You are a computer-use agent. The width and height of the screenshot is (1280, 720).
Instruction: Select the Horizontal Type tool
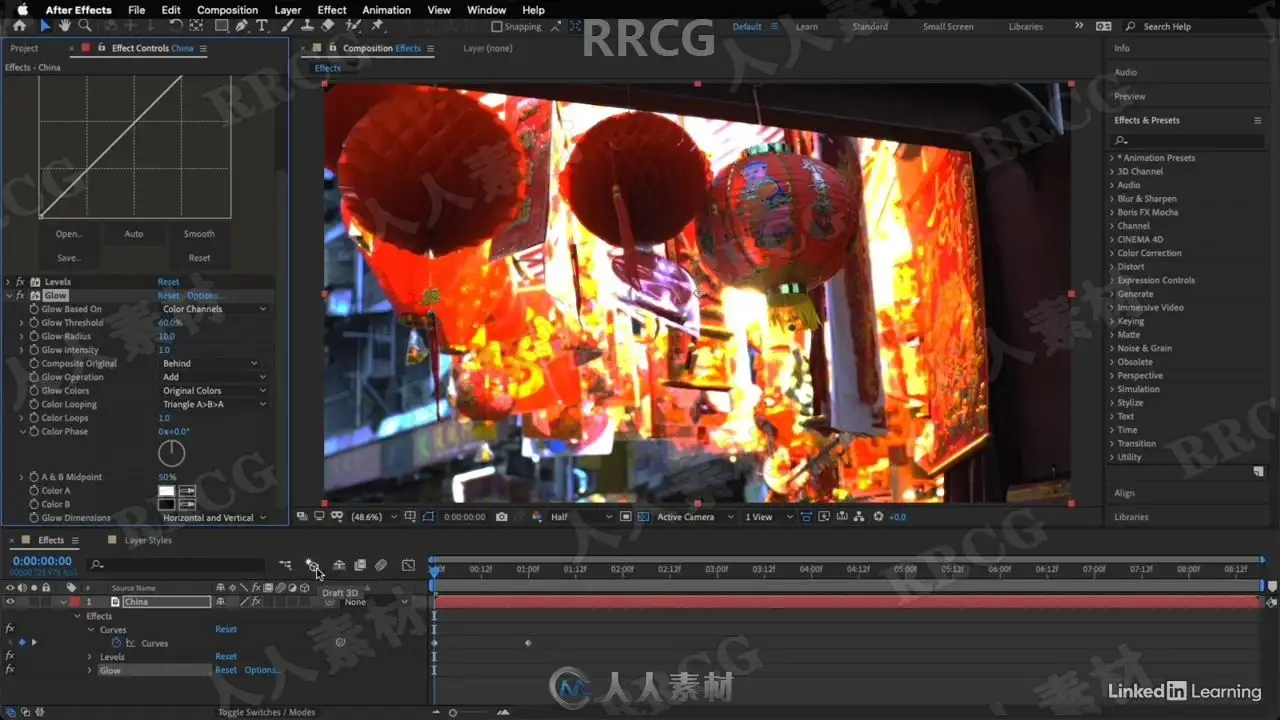262,26
